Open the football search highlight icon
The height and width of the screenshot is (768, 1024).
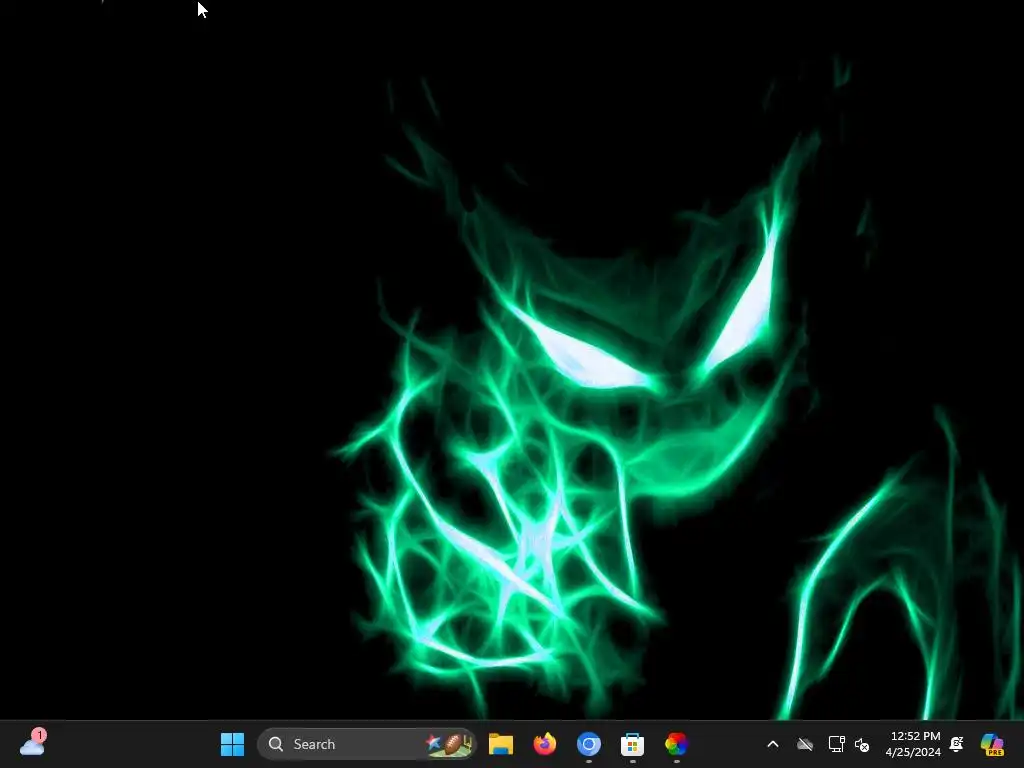point(449,744)
